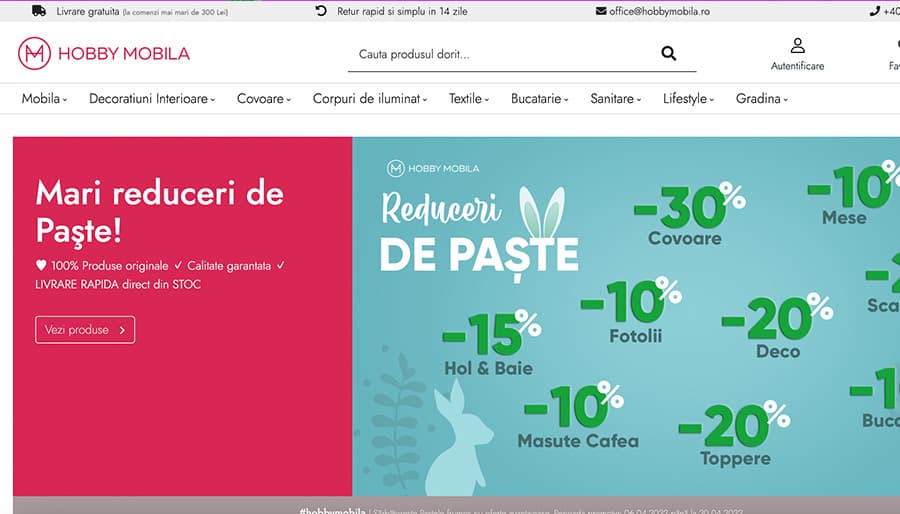Click the phone handset icon
The image size is (900, 514).
click(x=875, y=11)
